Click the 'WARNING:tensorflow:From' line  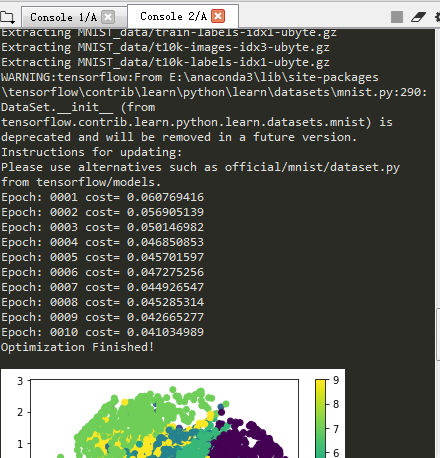click(x=190, y=77)
